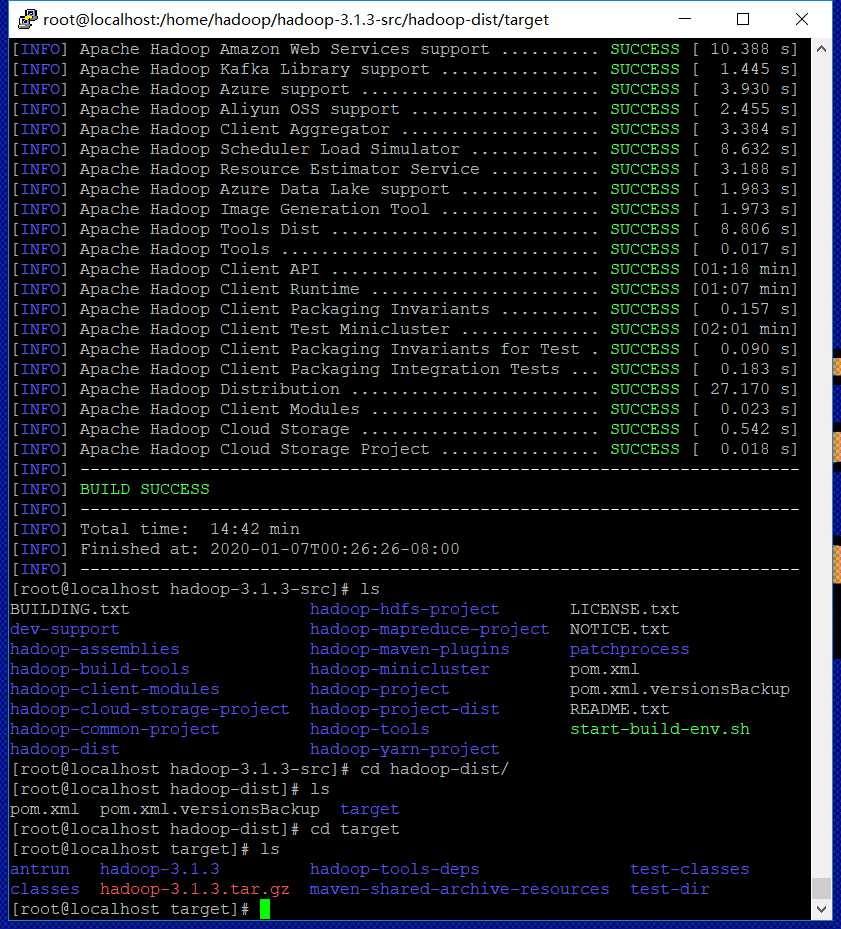Click hadoop-tools-deps directory name
841x929 pixels.
[395, 869]
